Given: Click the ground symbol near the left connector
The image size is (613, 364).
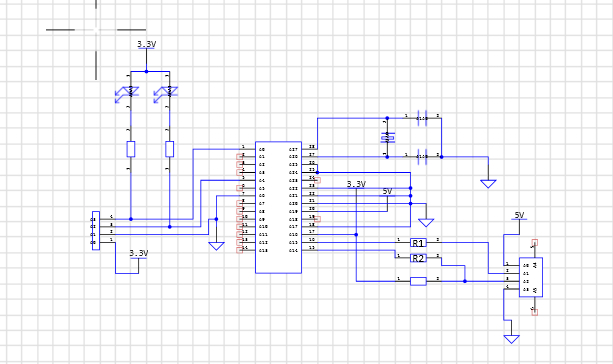Looking at the screenshot, I should coord(216,246).
